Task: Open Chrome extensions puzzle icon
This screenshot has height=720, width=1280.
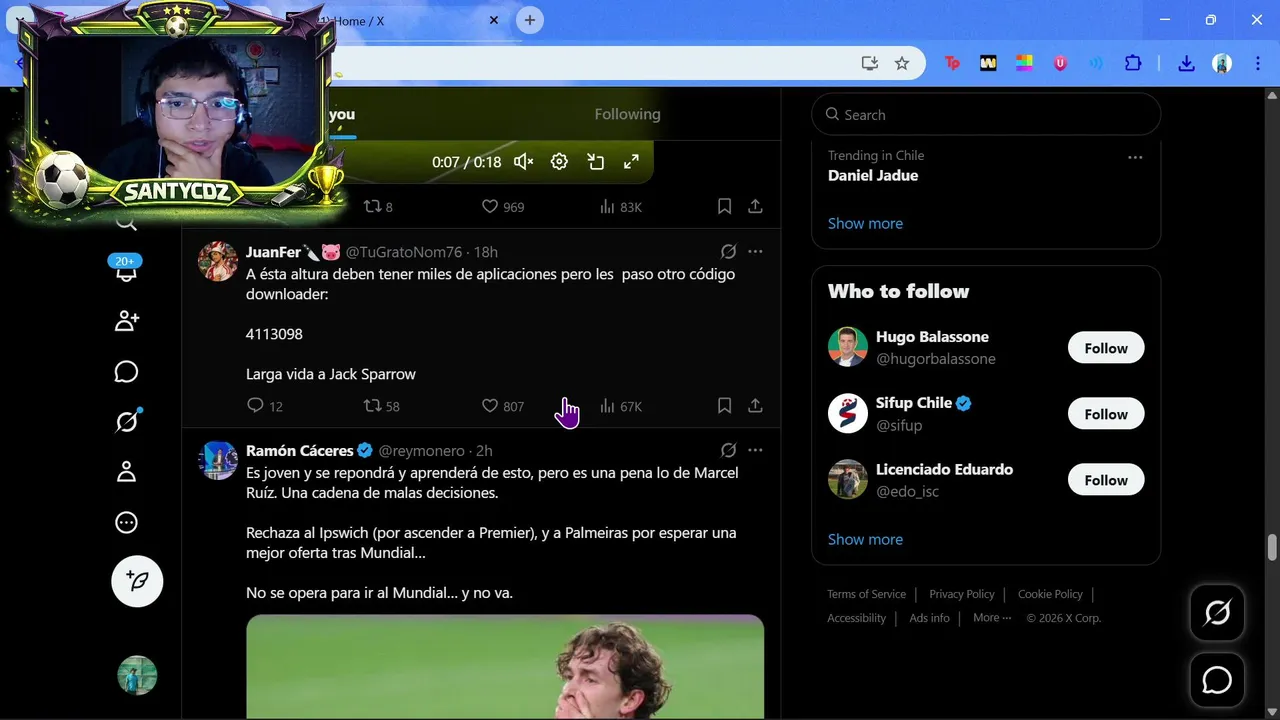Action: click(1133, 63)
